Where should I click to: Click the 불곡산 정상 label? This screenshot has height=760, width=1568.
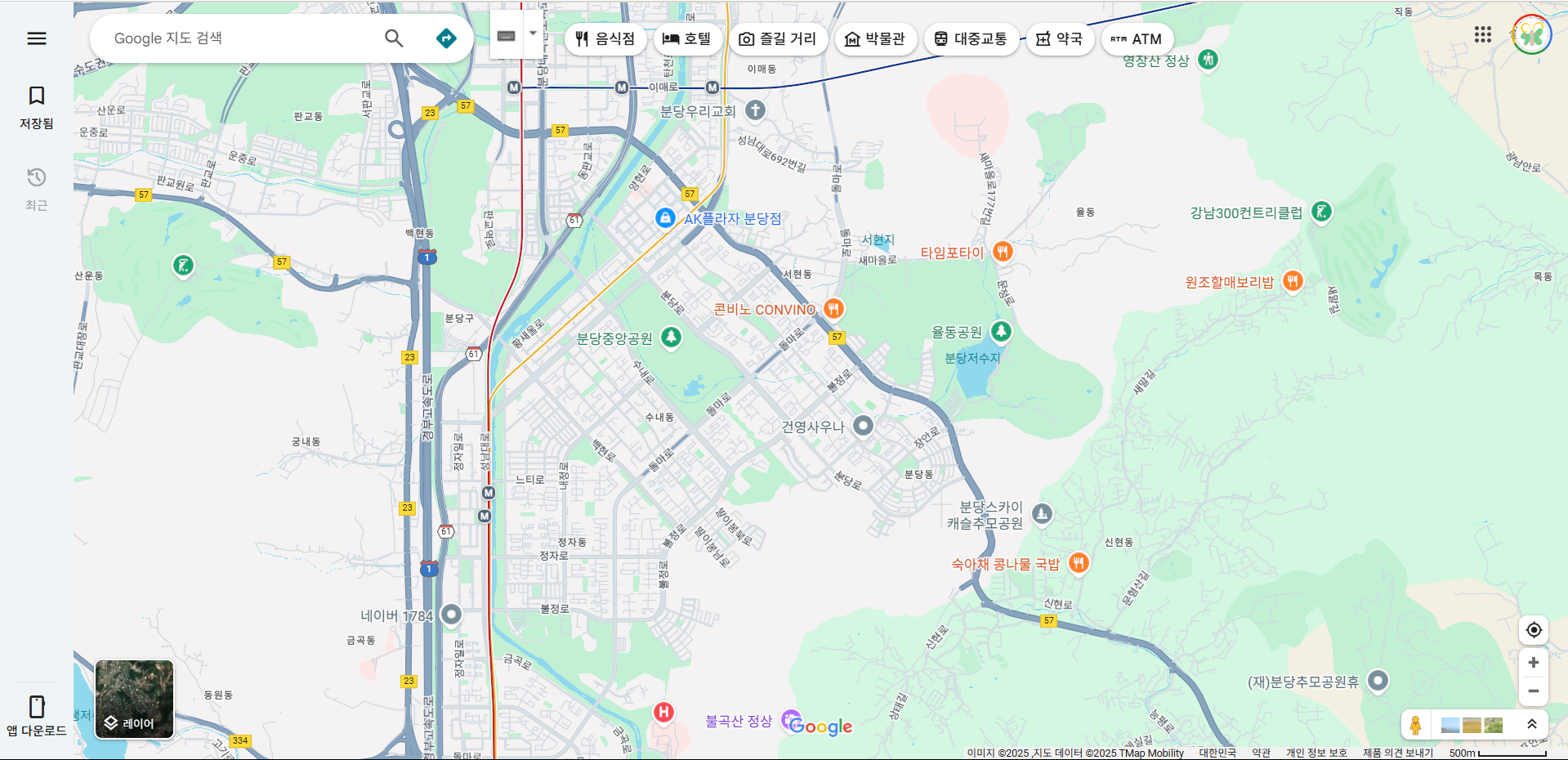pos(739,721)
